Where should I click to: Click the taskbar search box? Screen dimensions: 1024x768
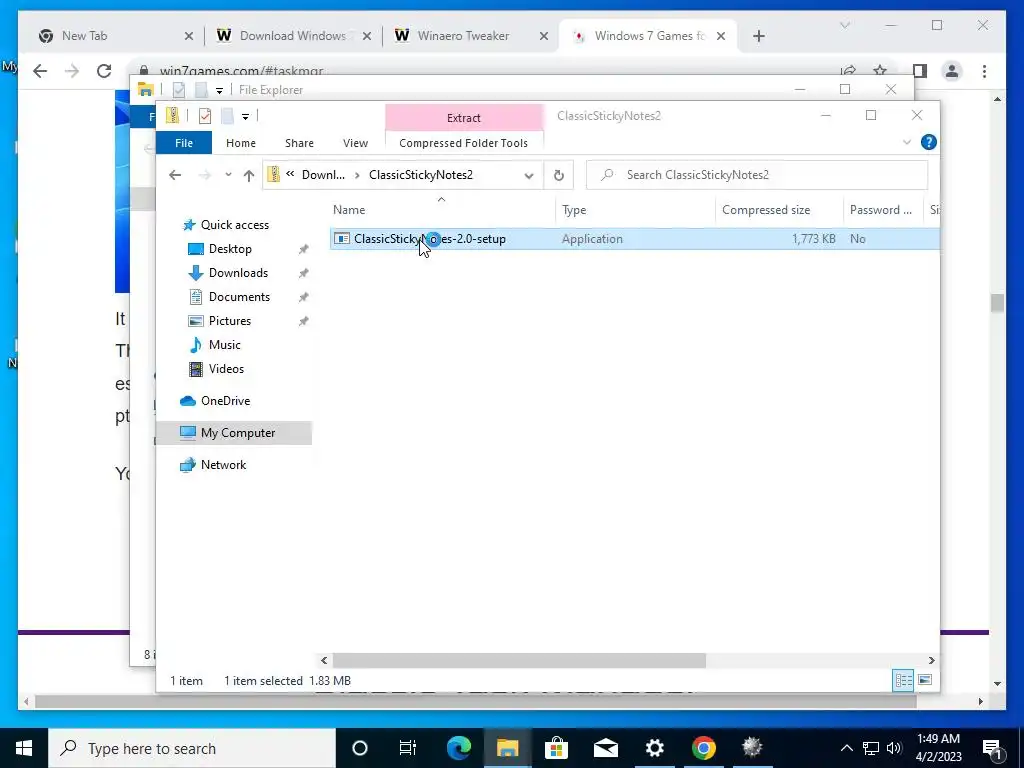(192, 748)
